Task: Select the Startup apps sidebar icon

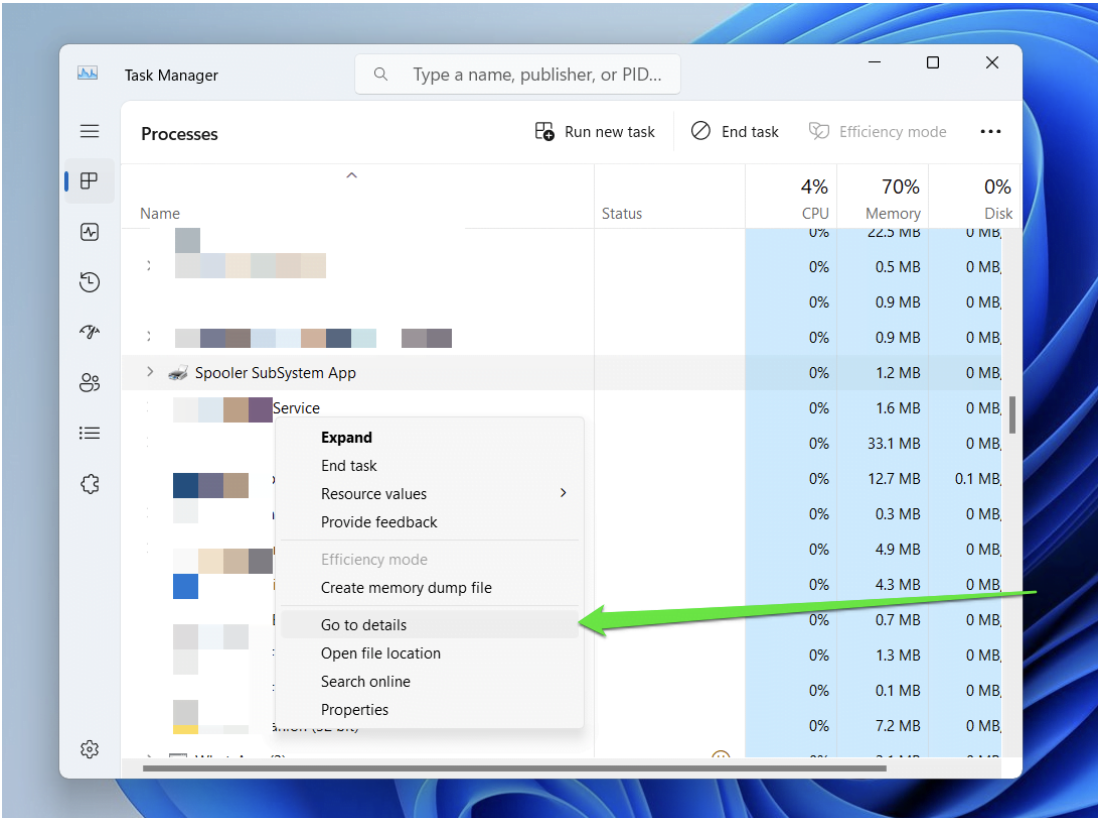Action: [89, 332]
